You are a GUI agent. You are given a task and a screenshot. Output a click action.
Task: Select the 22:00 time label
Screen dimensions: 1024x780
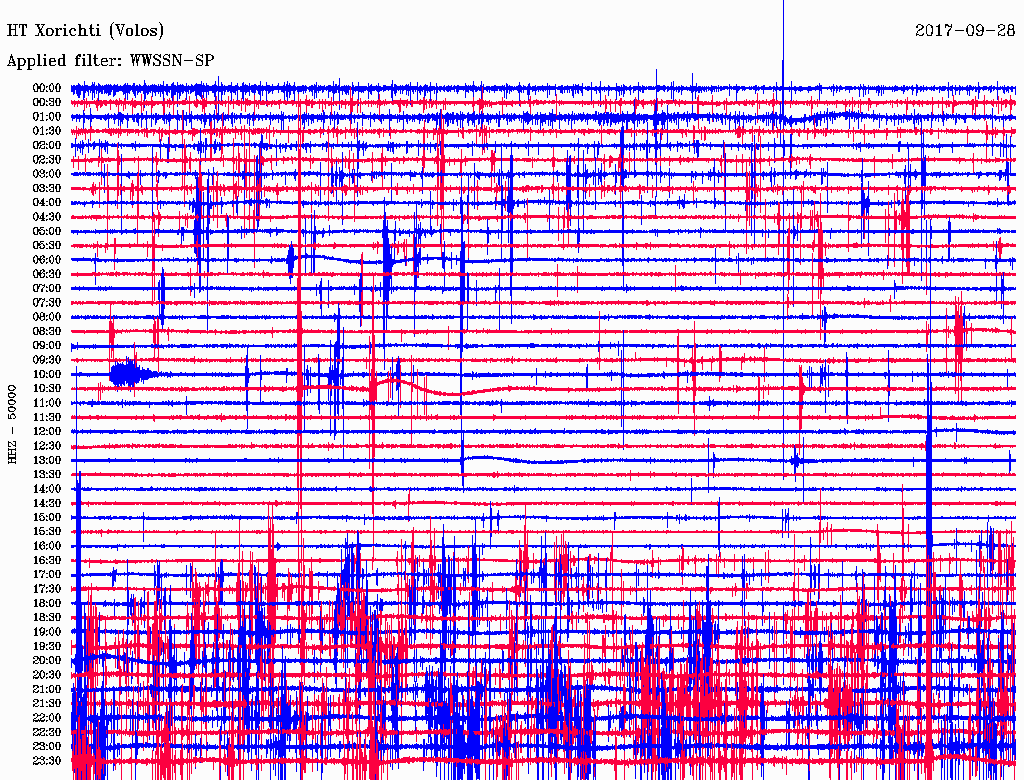click(x=47, y=718)
